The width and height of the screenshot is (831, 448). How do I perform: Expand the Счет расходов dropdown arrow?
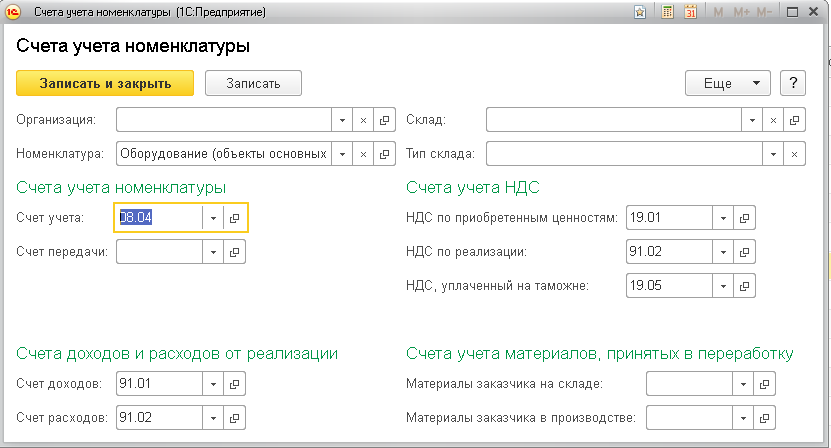coord(213,418)
